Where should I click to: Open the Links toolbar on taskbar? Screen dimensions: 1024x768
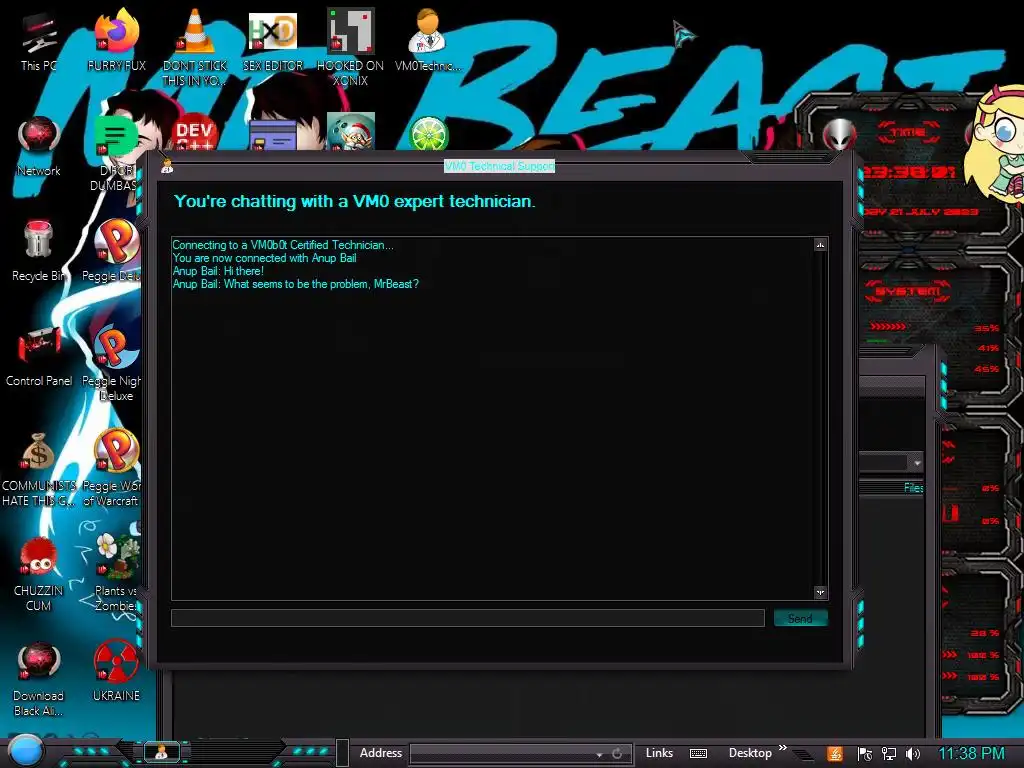tap(659, 753)
